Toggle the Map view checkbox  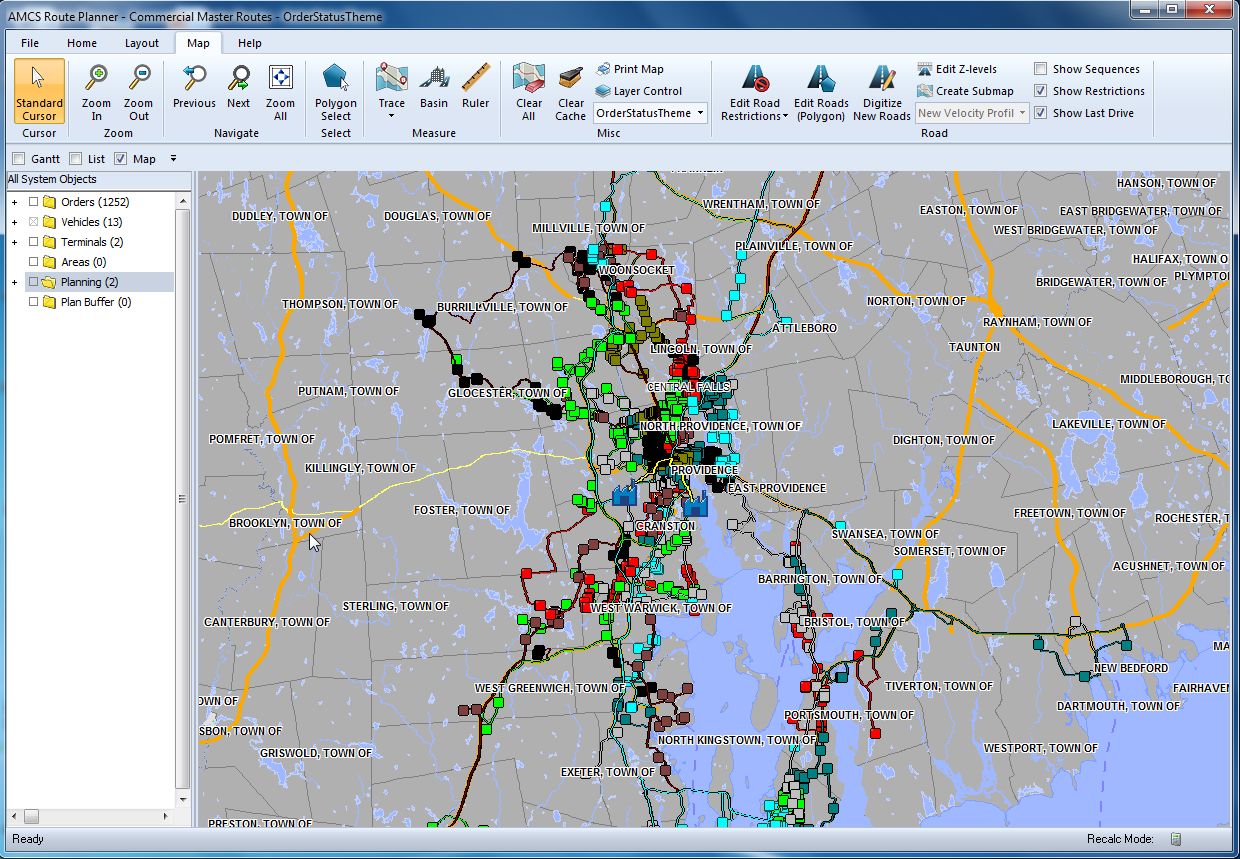click(121, 159)
